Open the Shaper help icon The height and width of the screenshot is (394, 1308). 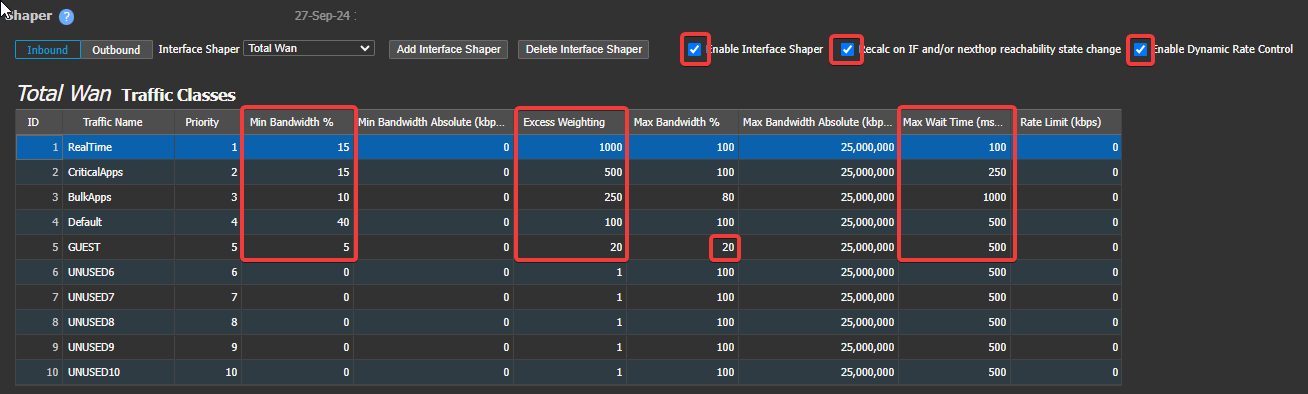click(x=67, y=17)
